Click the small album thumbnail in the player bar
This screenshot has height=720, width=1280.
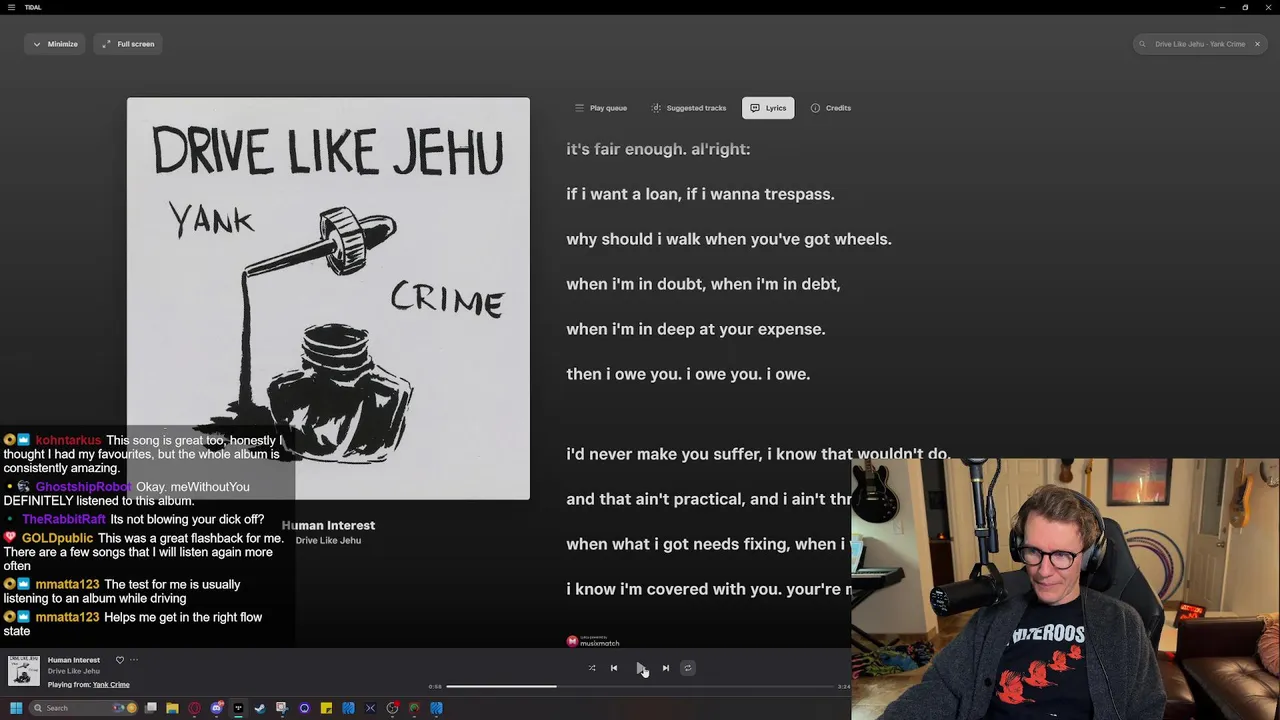pos(24,671)
